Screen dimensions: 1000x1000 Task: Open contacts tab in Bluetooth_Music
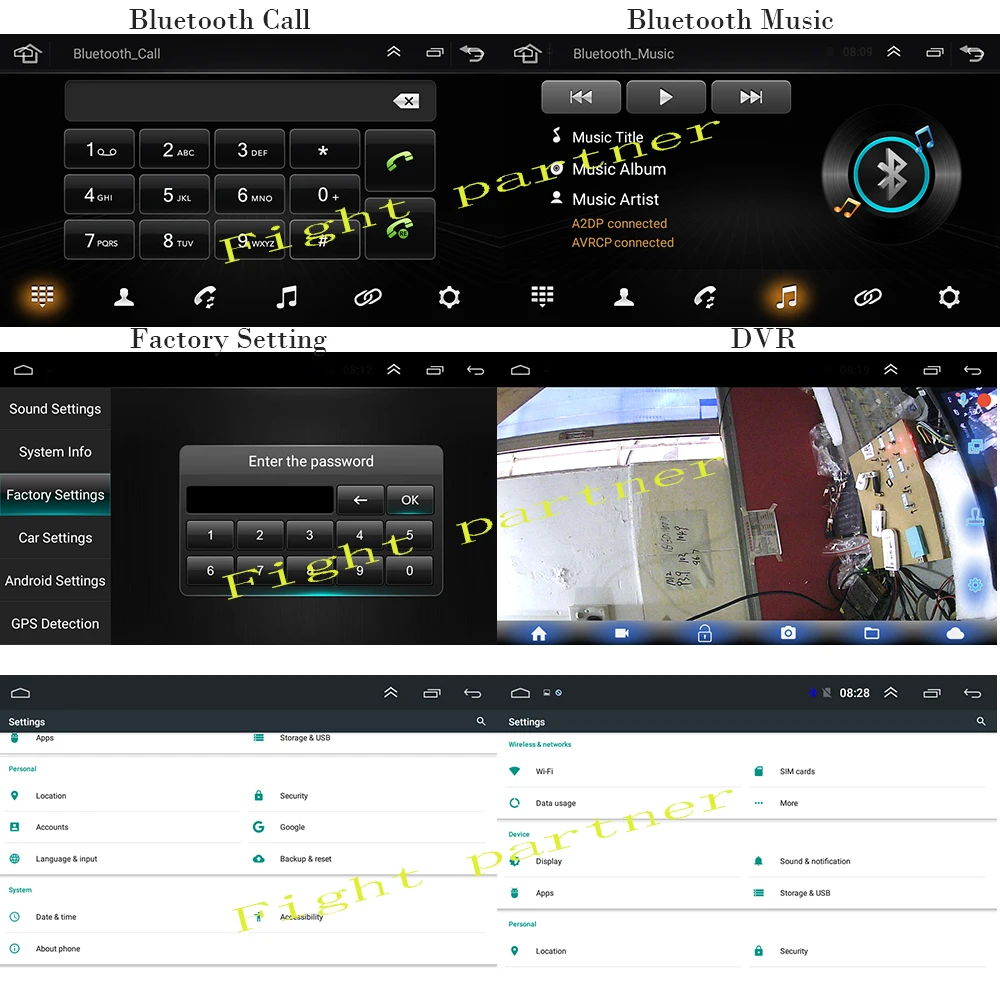click(624, 297)
